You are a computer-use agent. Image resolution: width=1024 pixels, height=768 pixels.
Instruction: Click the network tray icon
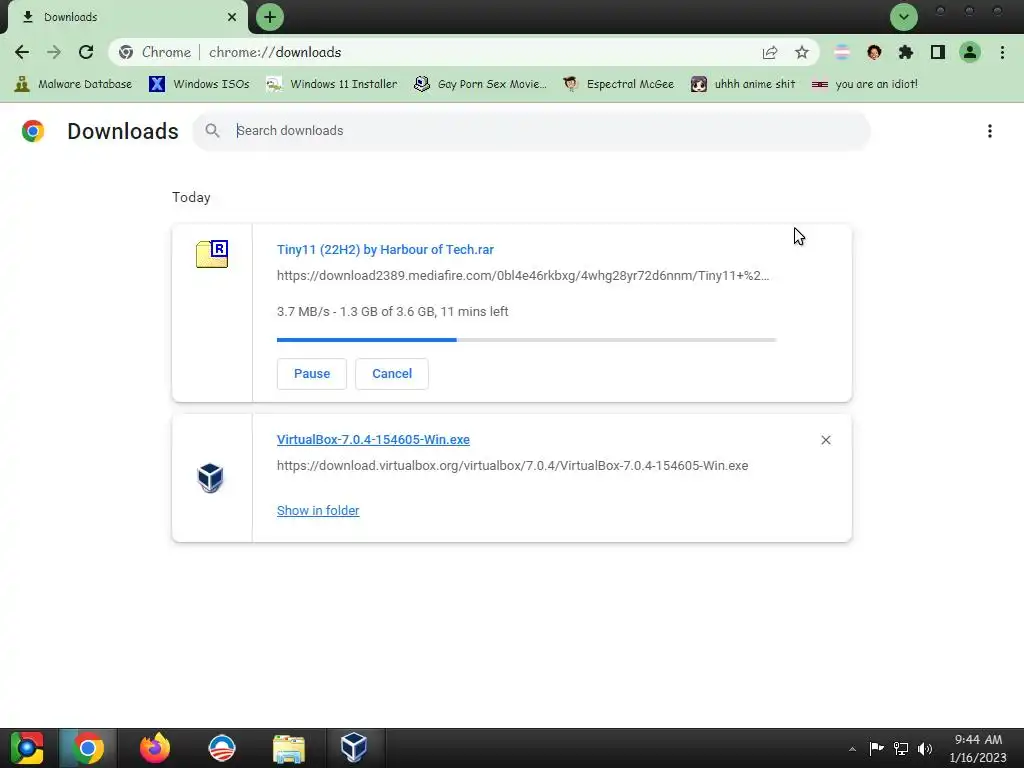[901, 748]
